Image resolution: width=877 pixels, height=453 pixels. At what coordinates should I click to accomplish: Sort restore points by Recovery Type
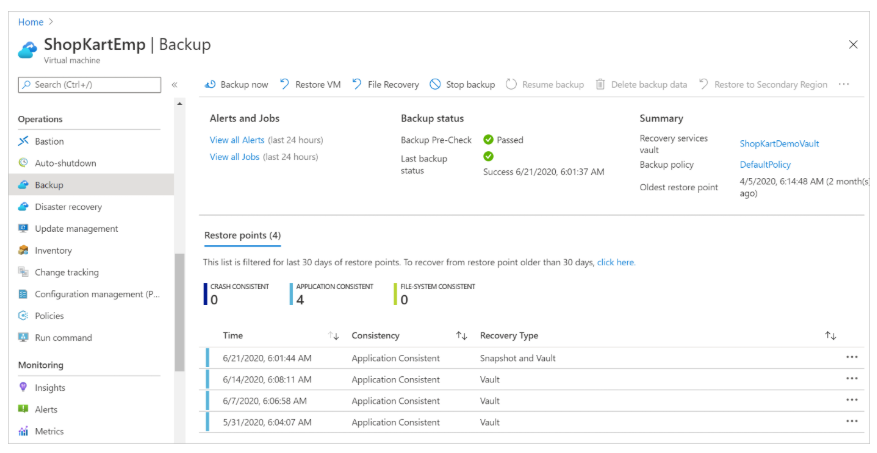[831, 336]
